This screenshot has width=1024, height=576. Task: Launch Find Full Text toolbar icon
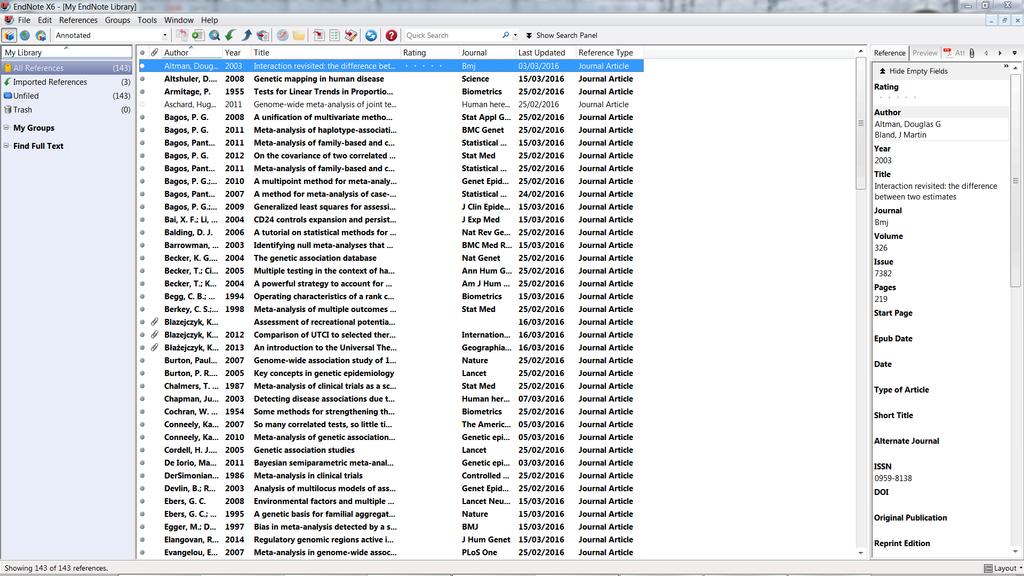[x=263, y=35]
